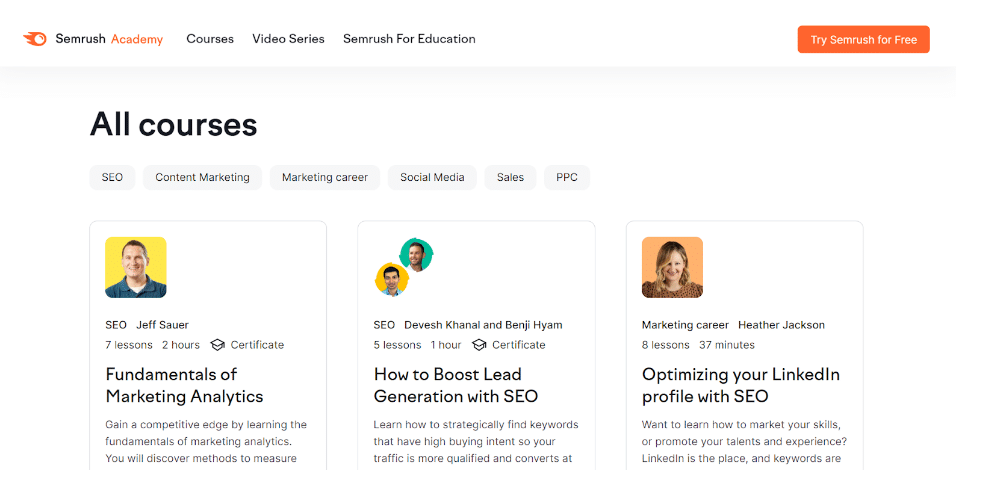Filter courses by SEO tag
Image resolution: width=990 pixels, height=480 pixels.
click(112, 177)
